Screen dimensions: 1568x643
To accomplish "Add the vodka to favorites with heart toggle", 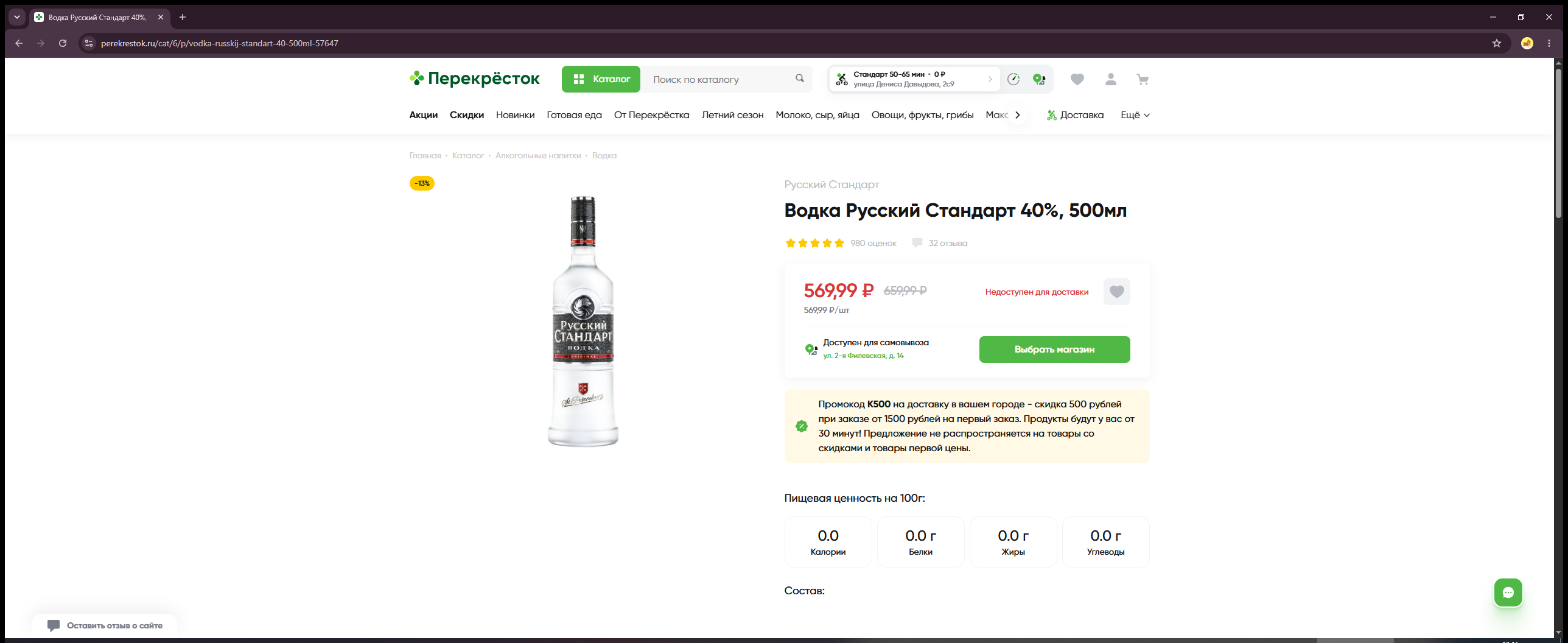I will click(x=1117, y=292).
